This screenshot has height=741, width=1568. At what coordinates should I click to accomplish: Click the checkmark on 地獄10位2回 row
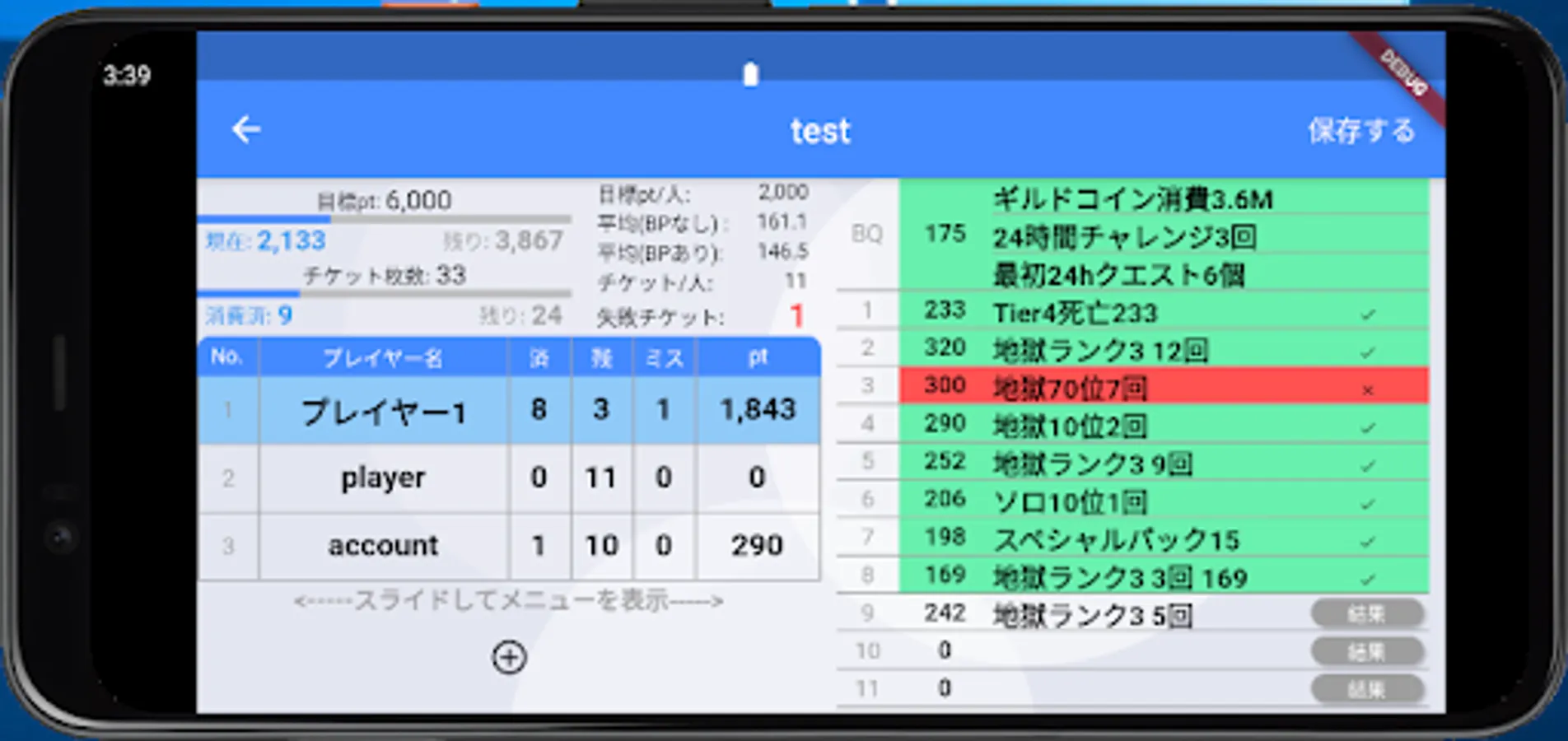coord(1368,427)
